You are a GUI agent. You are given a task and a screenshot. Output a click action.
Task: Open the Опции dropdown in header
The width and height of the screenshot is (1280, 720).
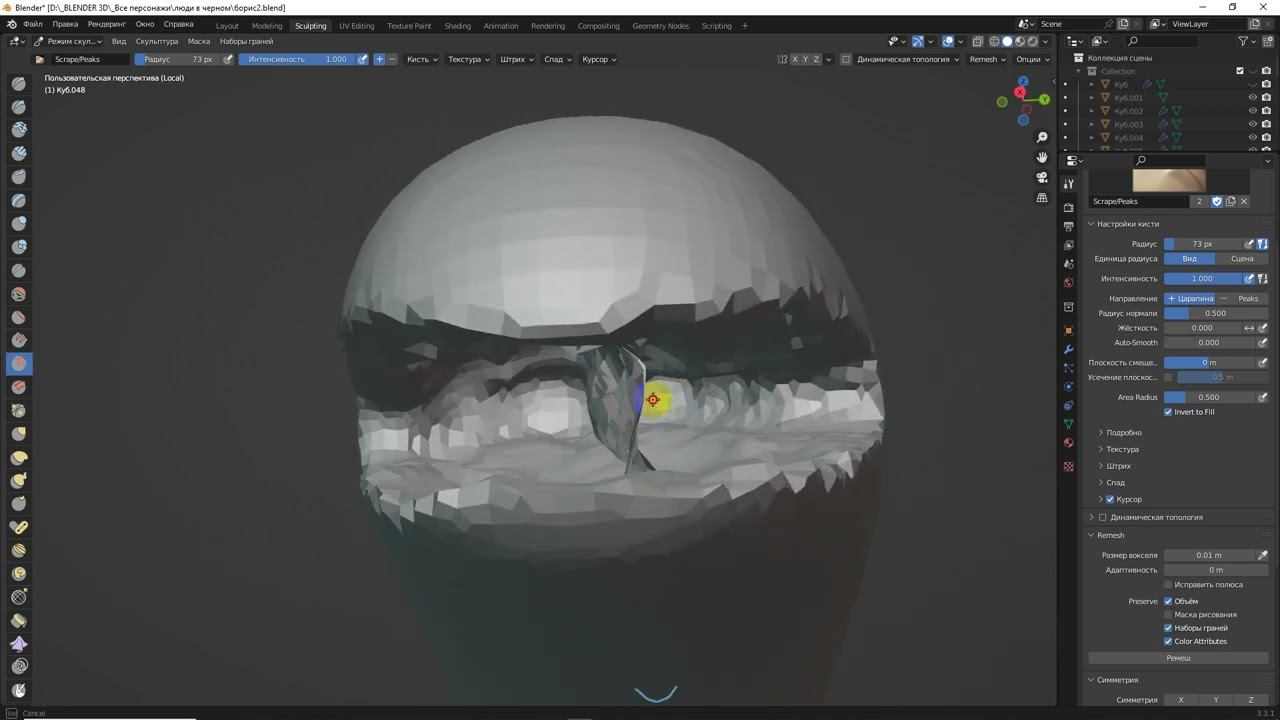1033,59
